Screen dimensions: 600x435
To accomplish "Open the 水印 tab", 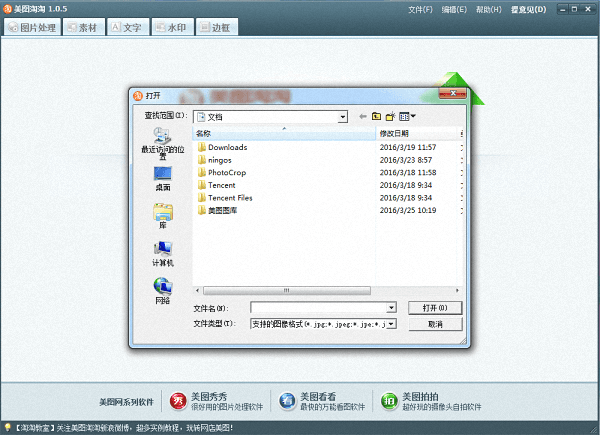I will pos(172,27).
